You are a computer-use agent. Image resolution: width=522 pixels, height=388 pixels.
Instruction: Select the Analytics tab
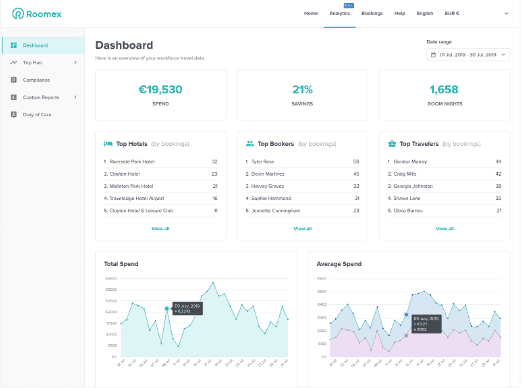(340, 13)
